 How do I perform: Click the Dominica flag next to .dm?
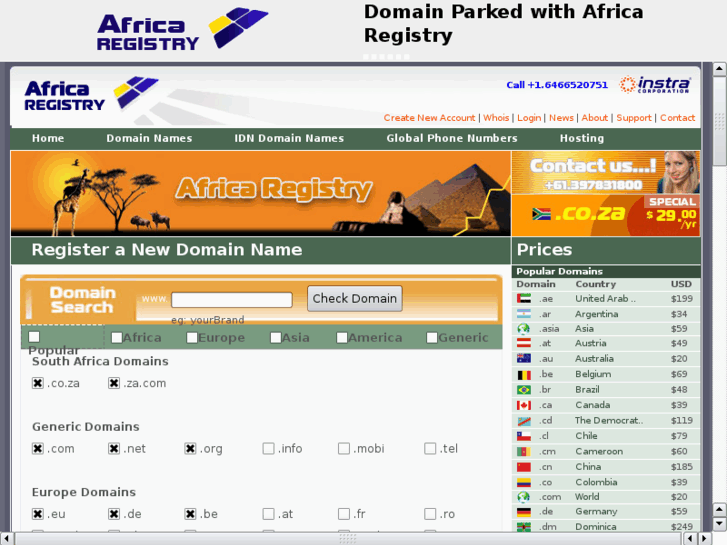(524, 526)
